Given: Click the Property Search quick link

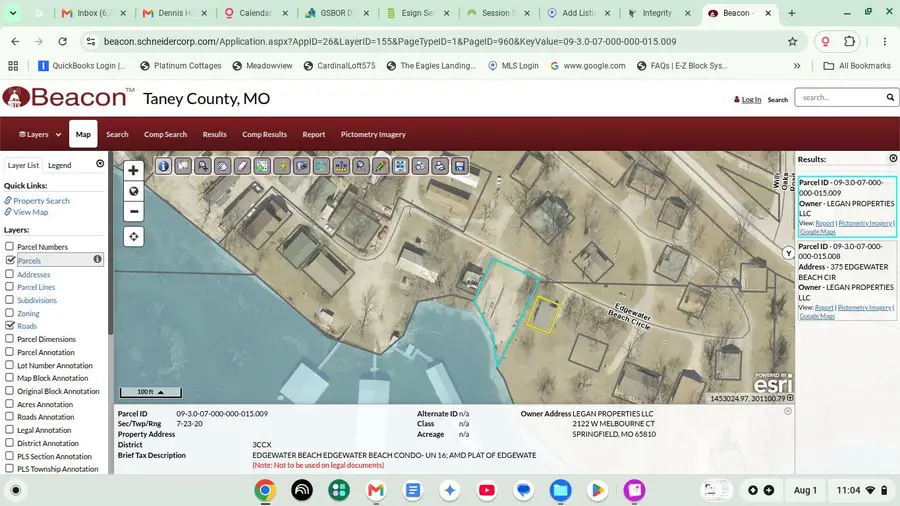Looking at the screenshot, I should (x=41, y=201).
